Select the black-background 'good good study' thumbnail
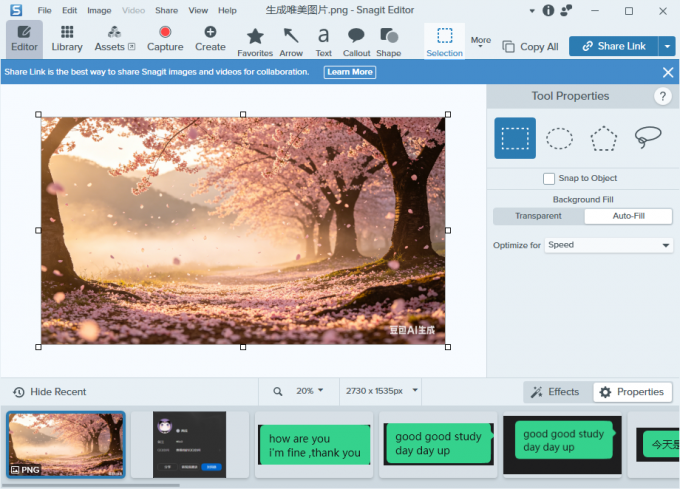 (x=562, y=445)
